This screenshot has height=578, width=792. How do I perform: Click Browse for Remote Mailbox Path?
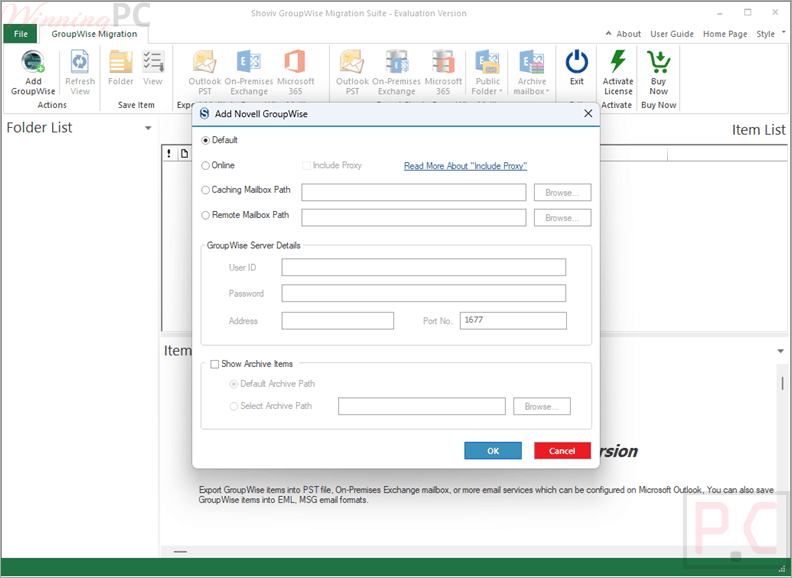tap(562, 218)
